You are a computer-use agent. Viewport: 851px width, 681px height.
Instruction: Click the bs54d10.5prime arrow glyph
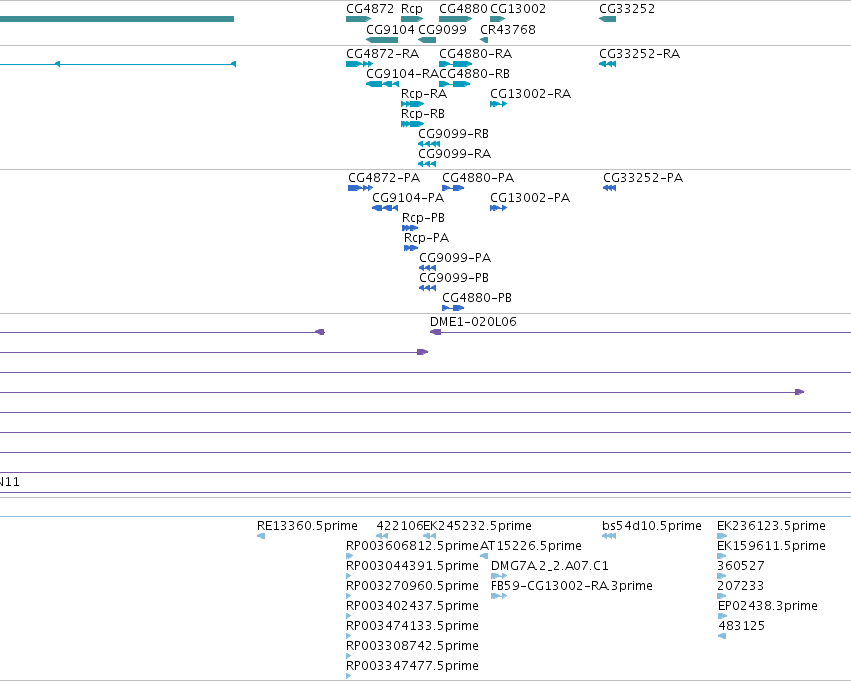tap(609, 536)
